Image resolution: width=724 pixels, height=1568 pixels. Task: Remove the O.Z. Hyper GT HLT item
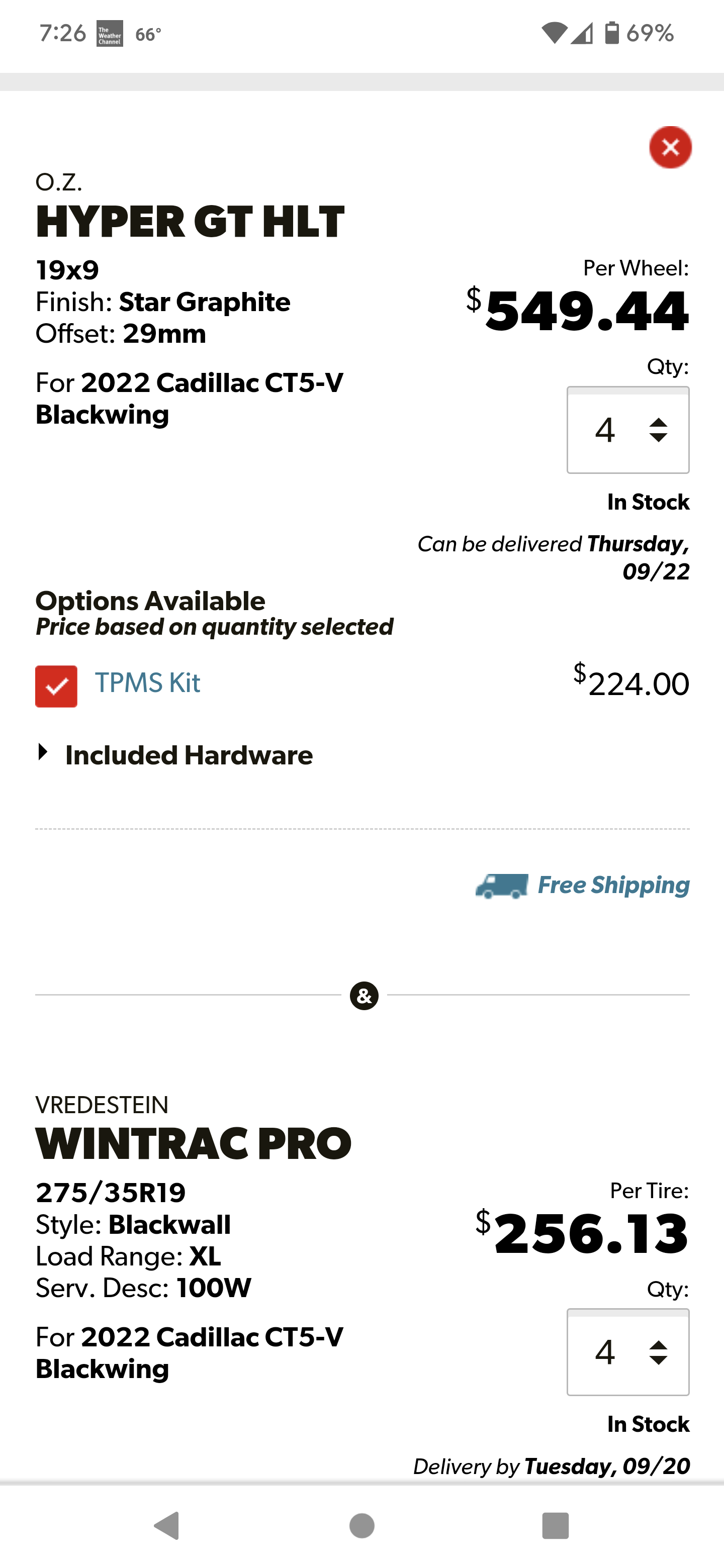pos(670,147)
